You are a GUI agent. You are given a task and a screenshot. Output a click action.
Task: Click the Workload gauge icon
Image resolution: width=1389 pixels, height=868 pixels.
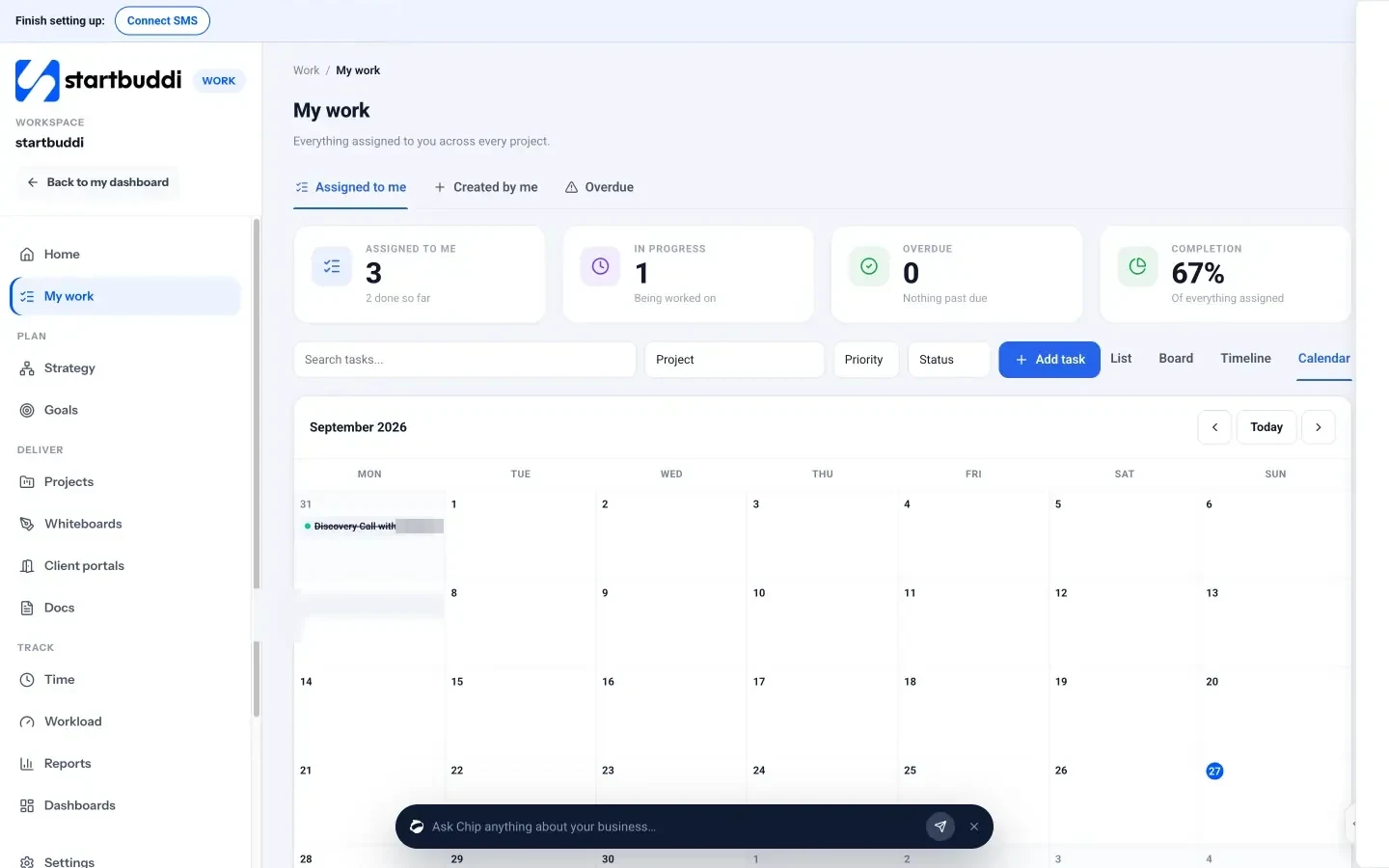click(27, 722)
